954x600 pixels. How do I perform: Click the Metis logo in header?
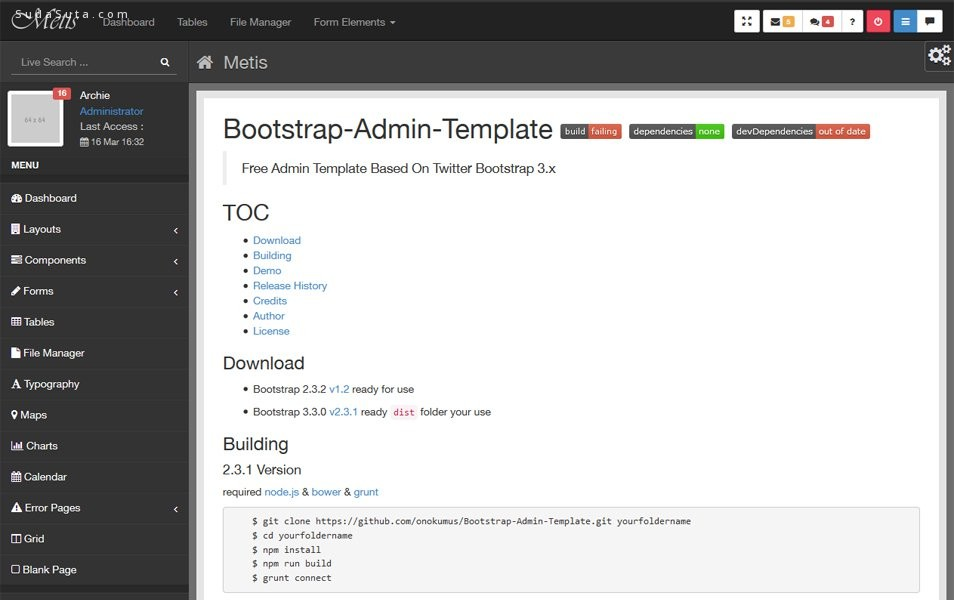(x=46, y=19)
